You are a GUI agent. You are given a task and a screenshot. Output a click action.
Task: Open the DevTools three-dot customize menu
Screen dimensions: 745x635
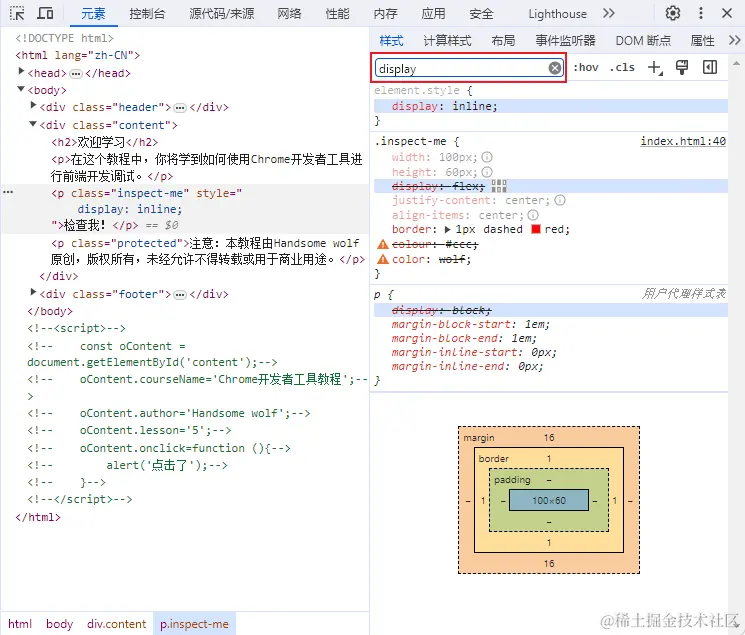click(700, 13)
